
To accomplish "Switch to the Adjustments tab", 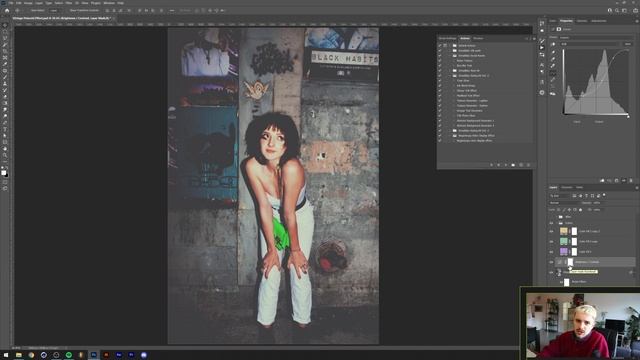I will [x=599, y=21].
